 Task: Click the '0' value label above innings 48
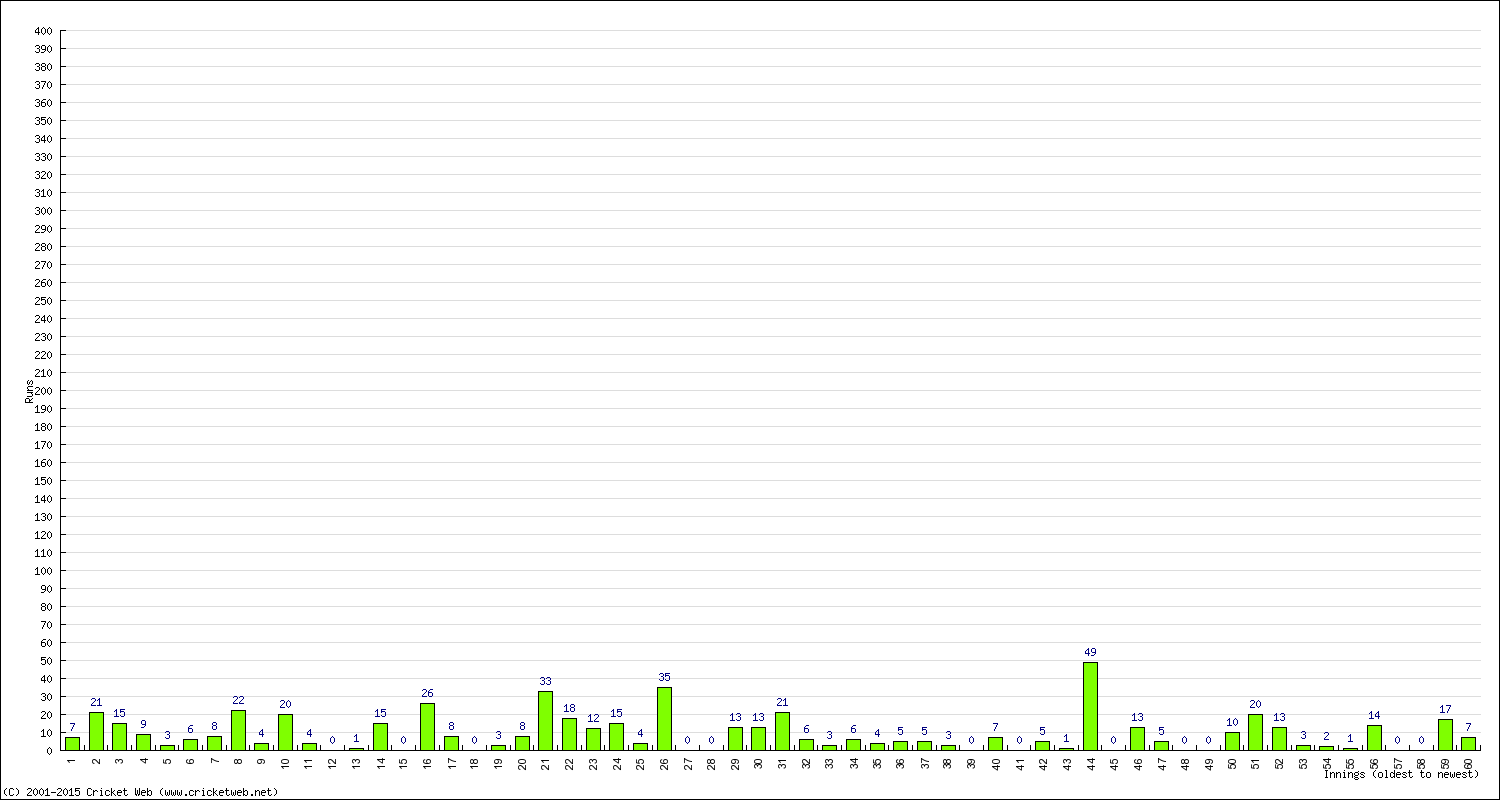(x=1184, y=741)
